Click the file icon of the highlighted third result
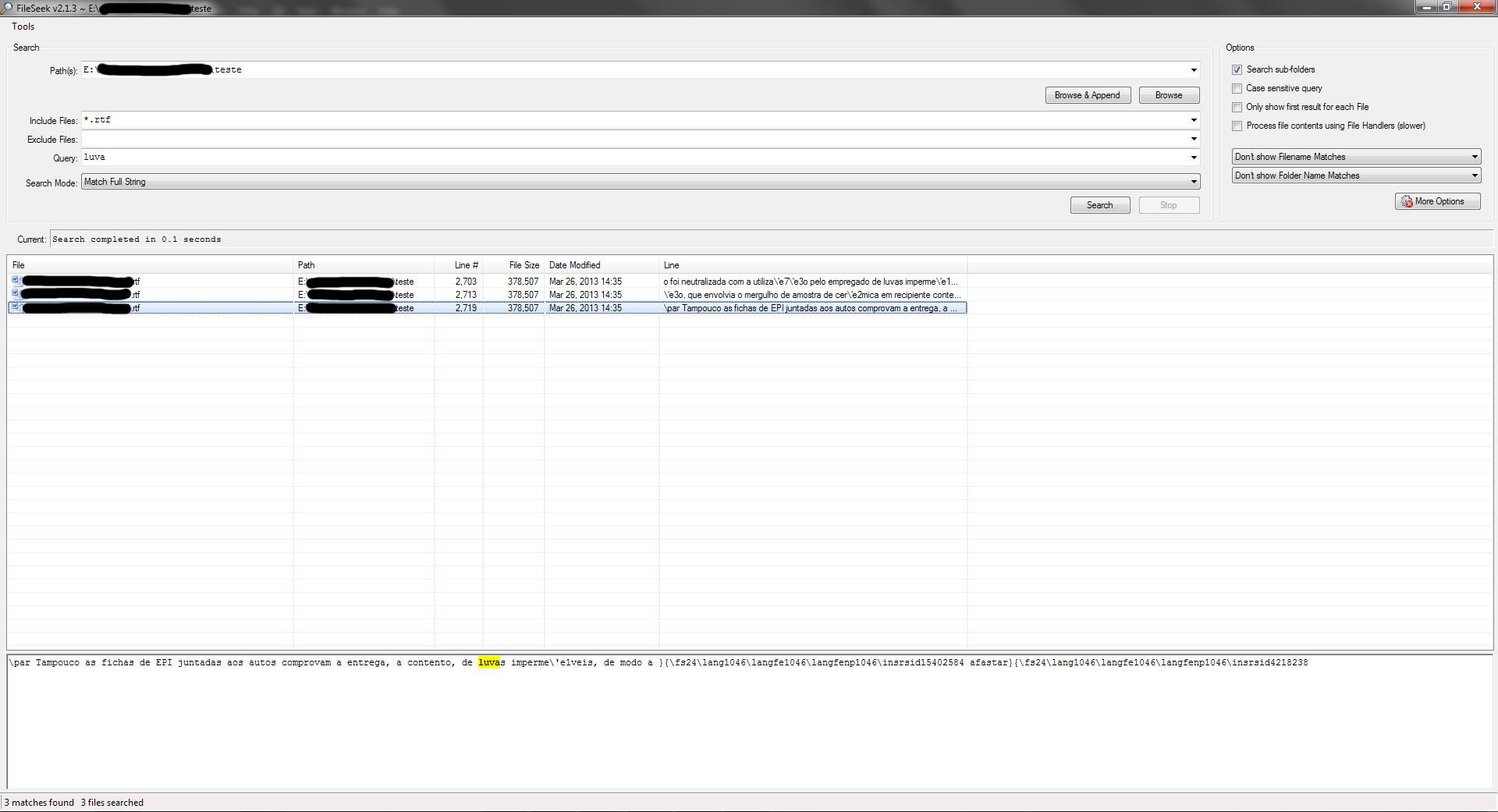Image resolution: width=1498 pixels, height=812 pixels. click(16, 307)
